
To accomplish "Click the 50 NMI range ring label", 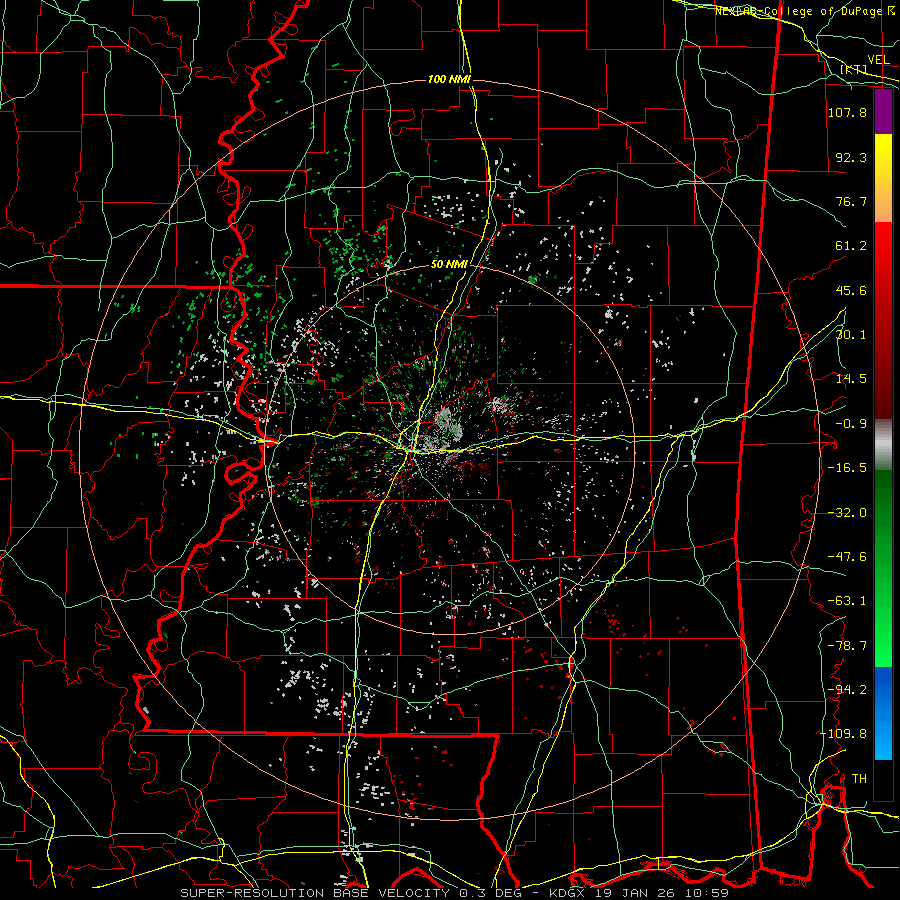I will click(449, 265).
